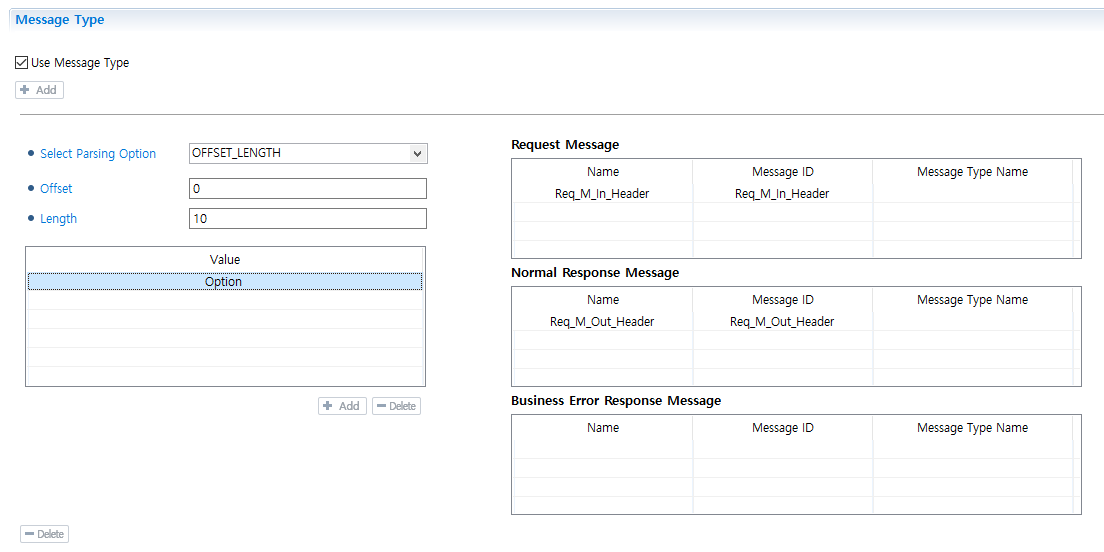Click Name header in Request Message table
The height and width of the screenshot is (552, 1104).
[x=603, y=172]
